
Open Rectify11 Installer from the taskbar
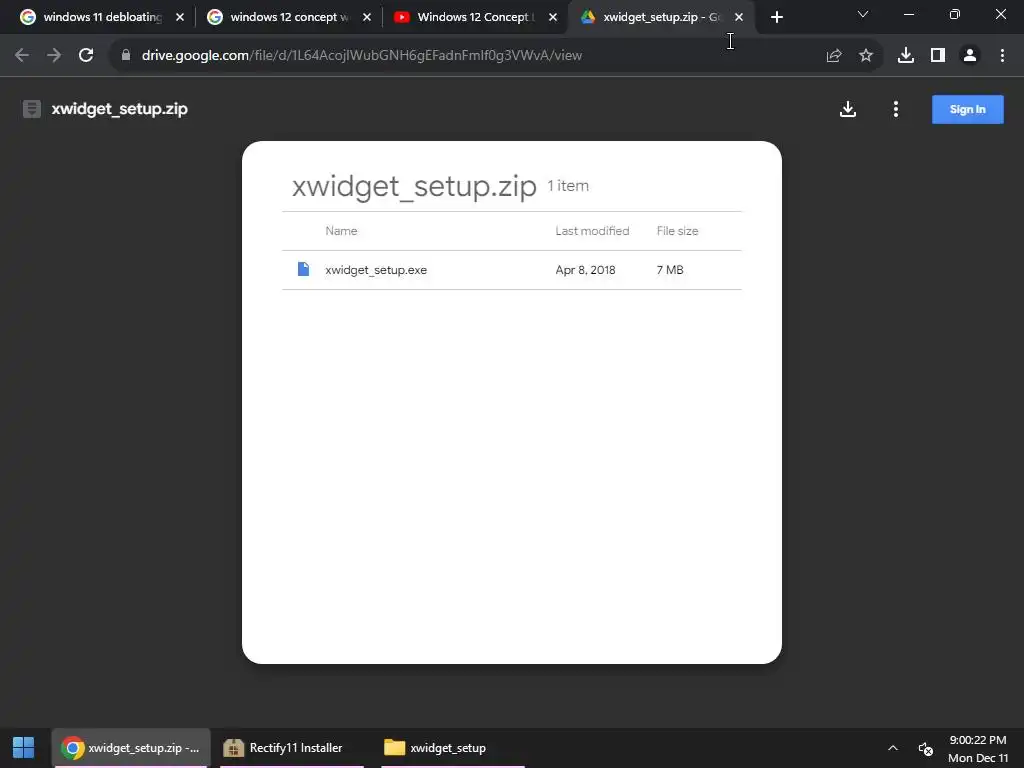click(292, 748)
